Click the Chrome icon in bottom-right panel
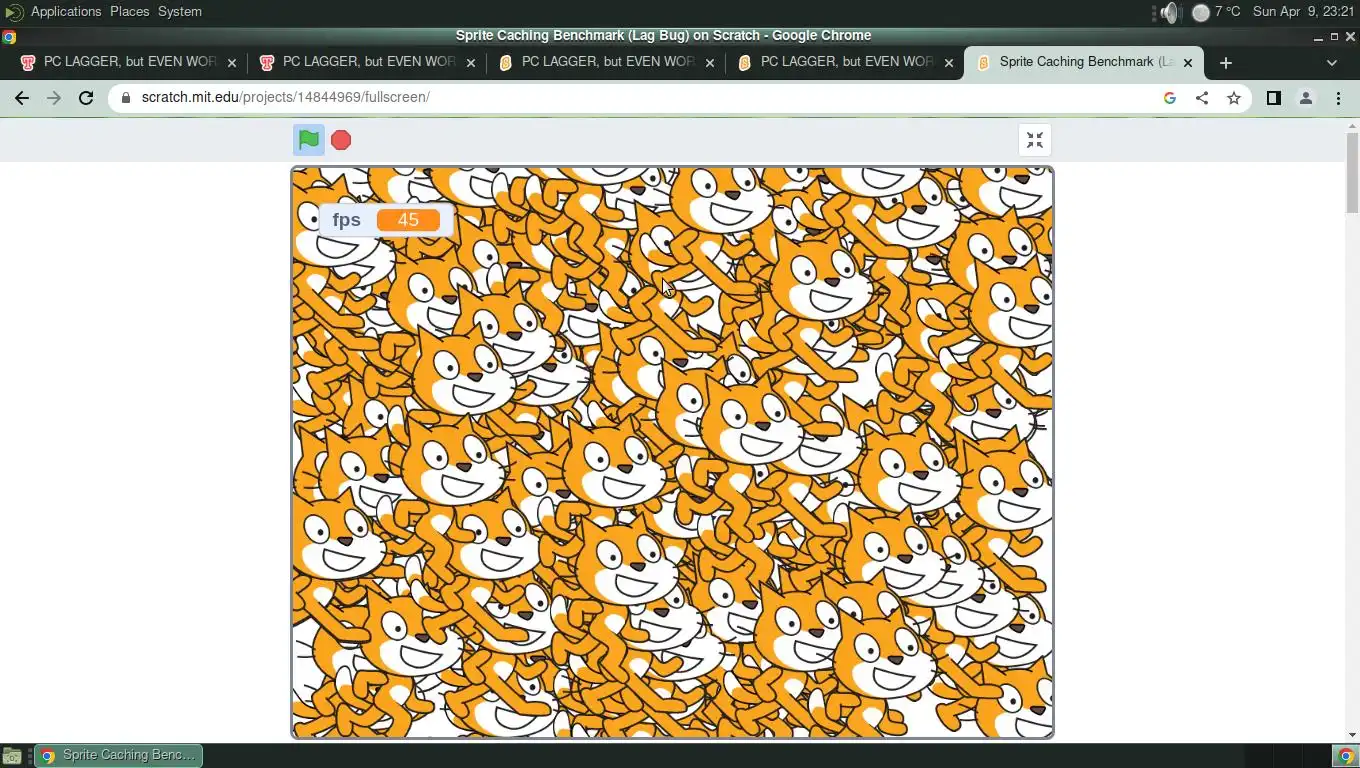The height and width of the screenshot is (768, 1360). tap(1346, 756)
